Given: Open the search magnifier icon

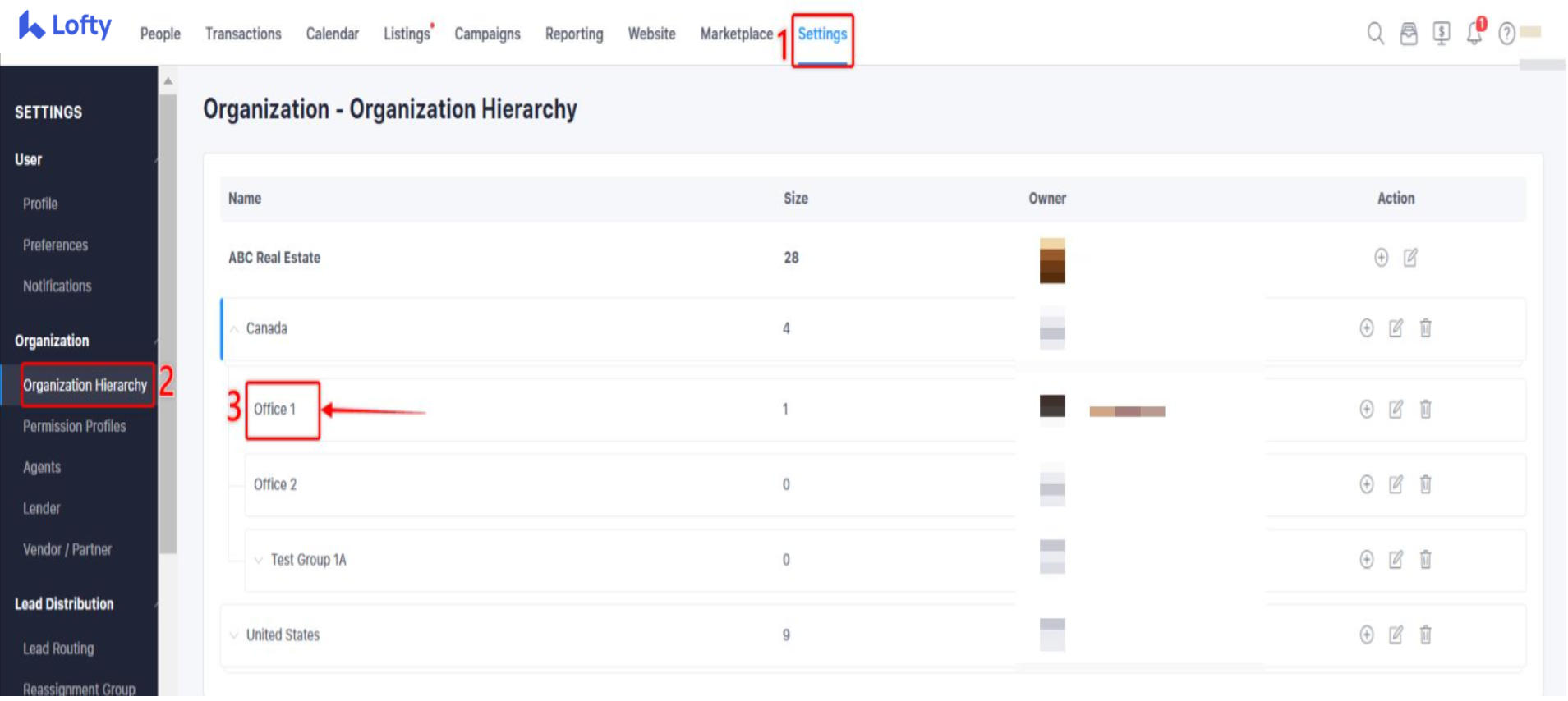Looking at the screenshot, I should click(1375, 34).
